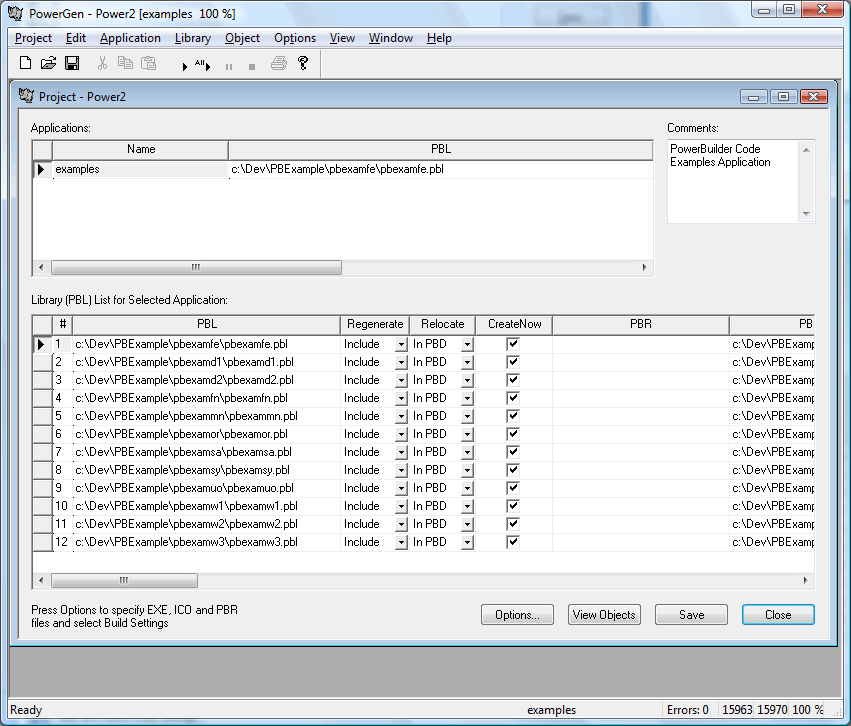
Task: Toggle CreateNow checkbox for pbexamfe.pbl row
Action: (513, 343)
